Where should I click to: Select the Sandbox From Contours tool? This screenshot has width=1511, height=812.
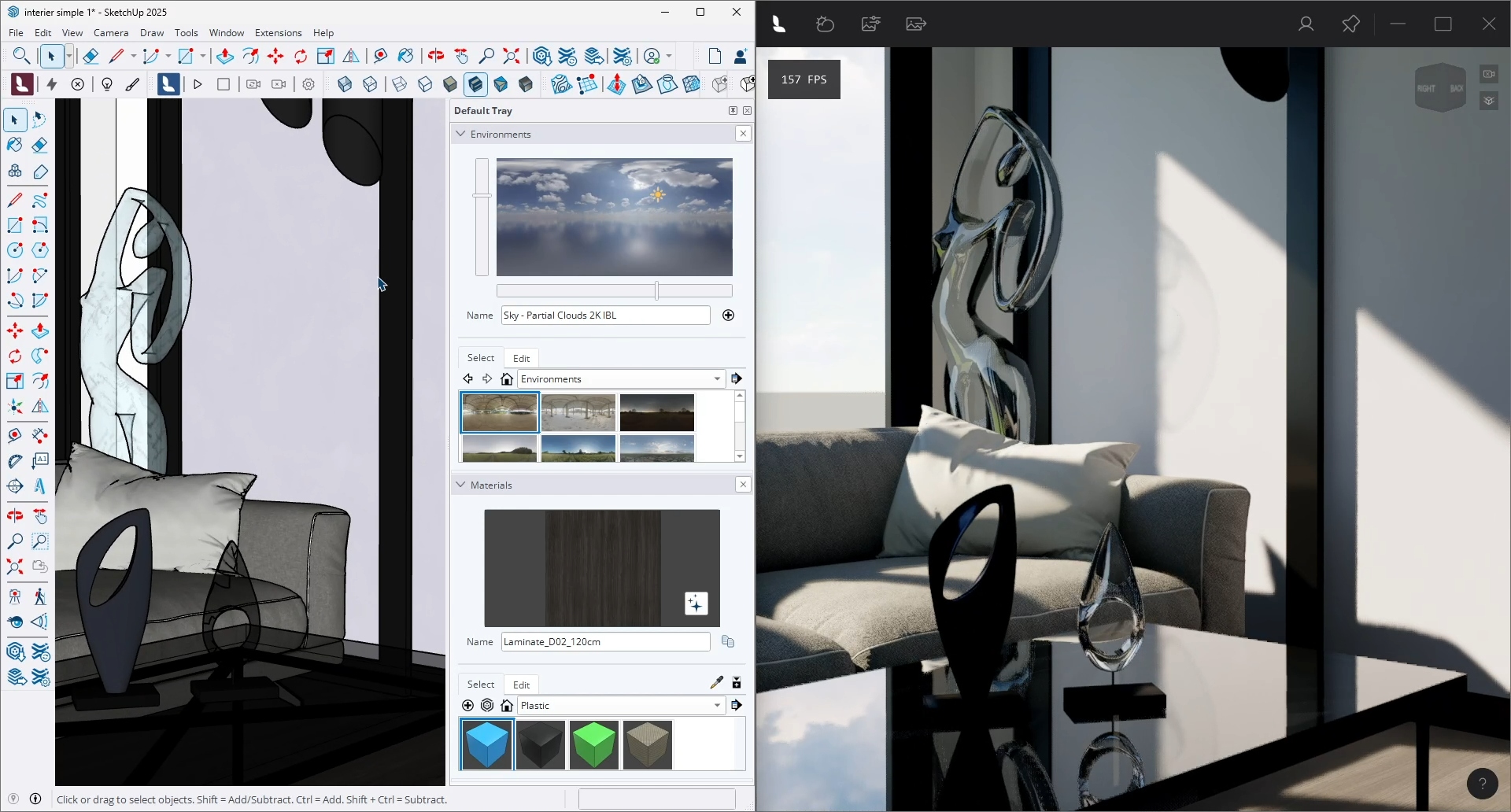pos(561,84)
